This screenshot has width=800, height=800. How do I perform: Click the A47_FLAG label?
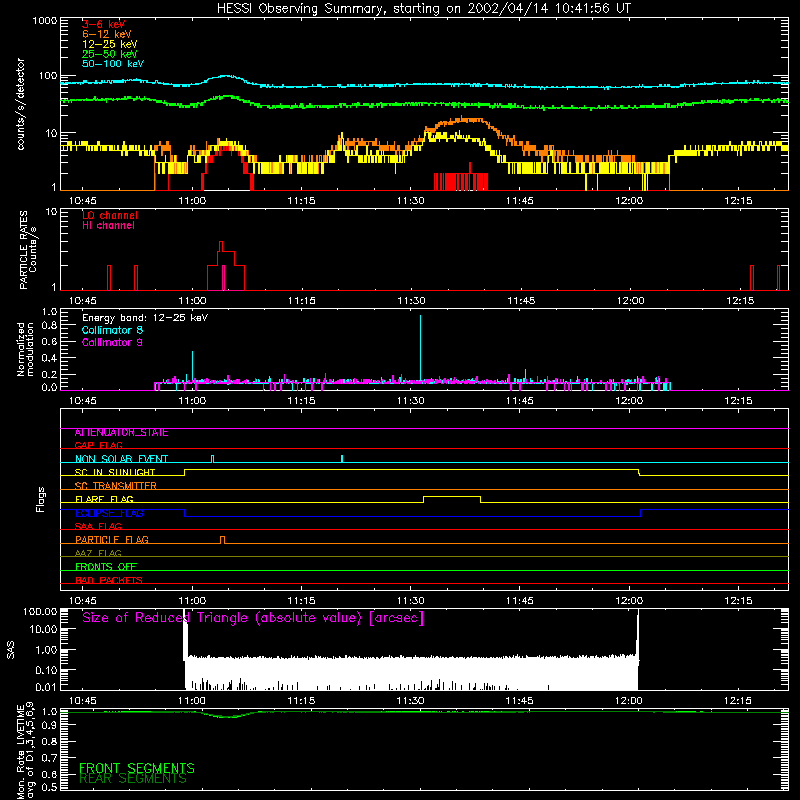(98, 553)
